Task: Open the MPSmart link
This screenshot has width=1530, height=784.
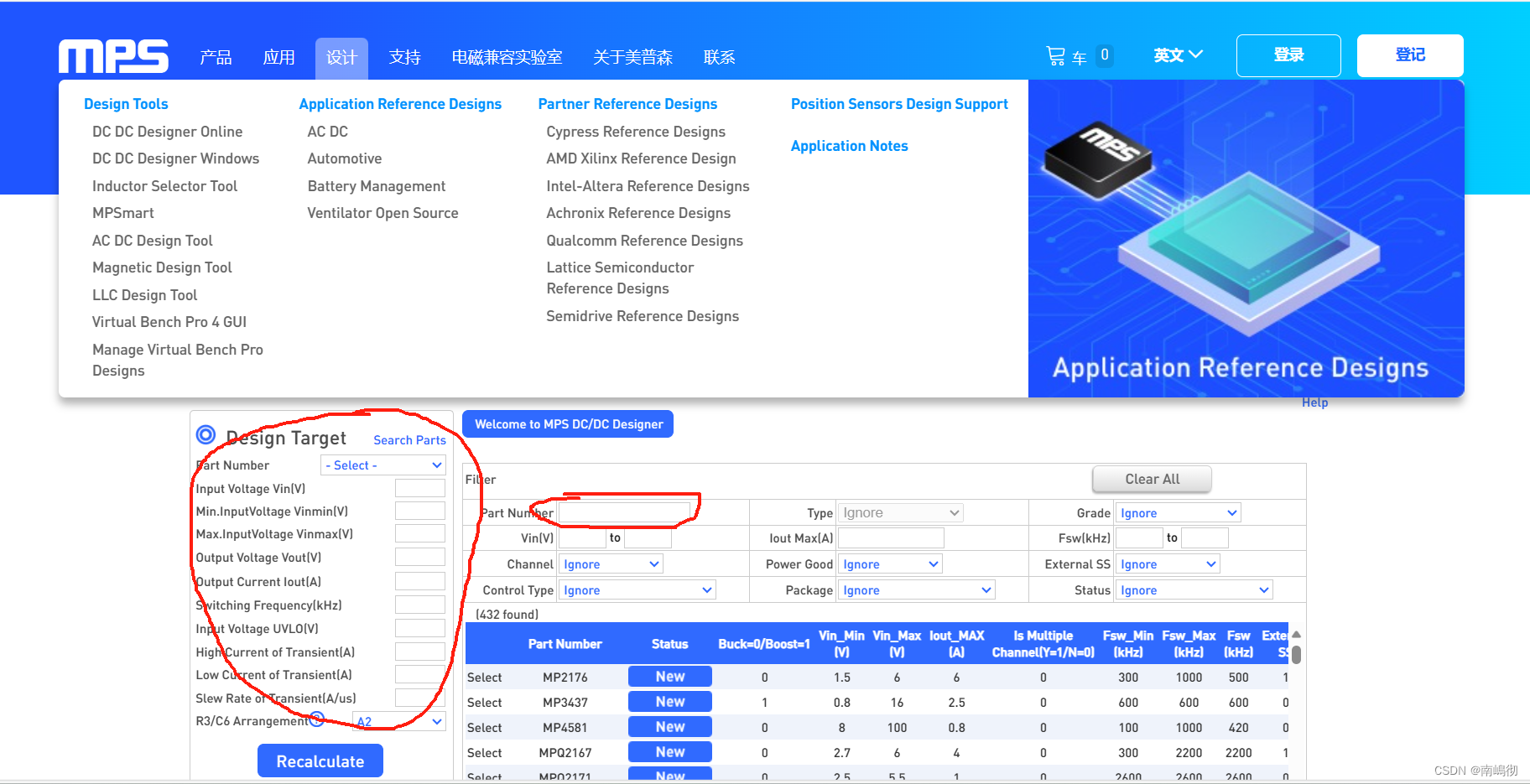Action: click(122, 213)
